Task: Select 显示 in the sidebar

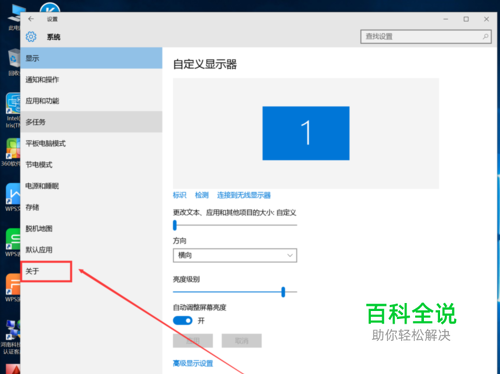Action: point(91,58)
